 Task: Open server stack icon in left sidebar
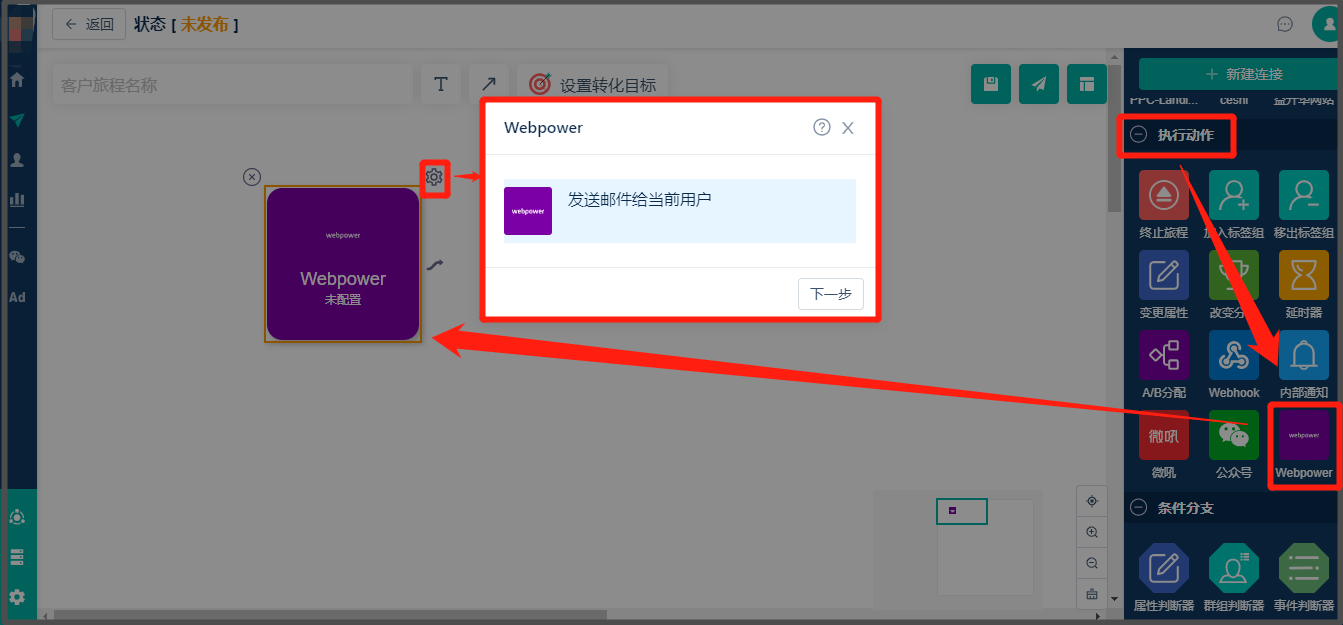(x=17, y=557)
